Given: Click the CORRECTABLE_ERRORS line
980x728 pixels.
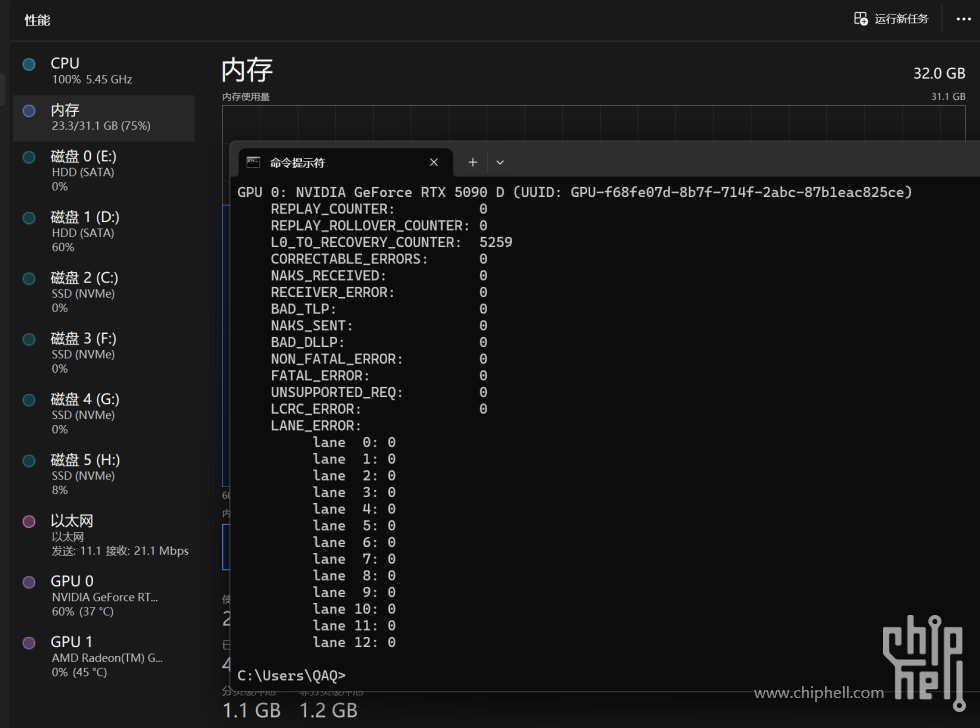Looking at the screenshot, I should point(379,259).
